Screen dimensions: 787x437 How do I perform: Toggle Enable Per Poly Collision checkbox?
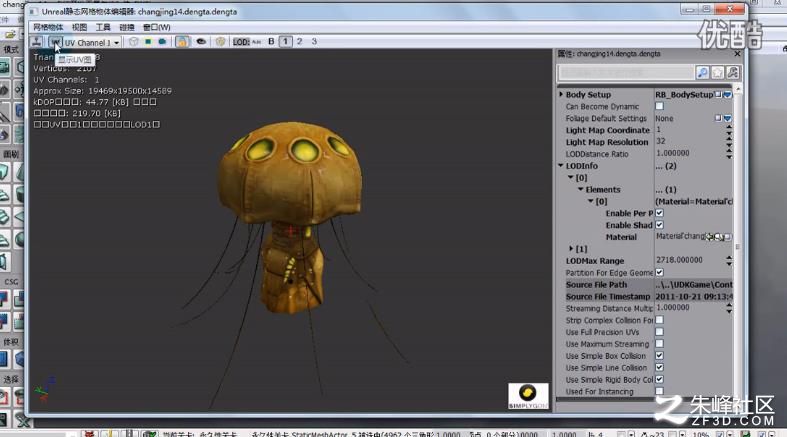[x=660, y=213]
